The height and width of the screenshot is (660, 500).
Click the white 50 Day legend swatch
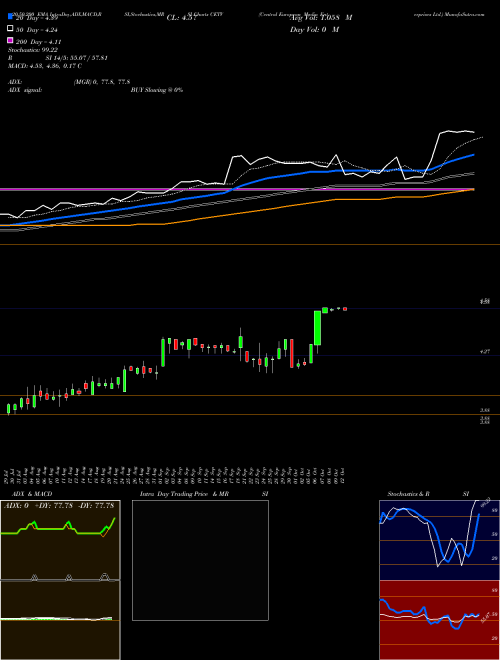[x=11, y=29]
